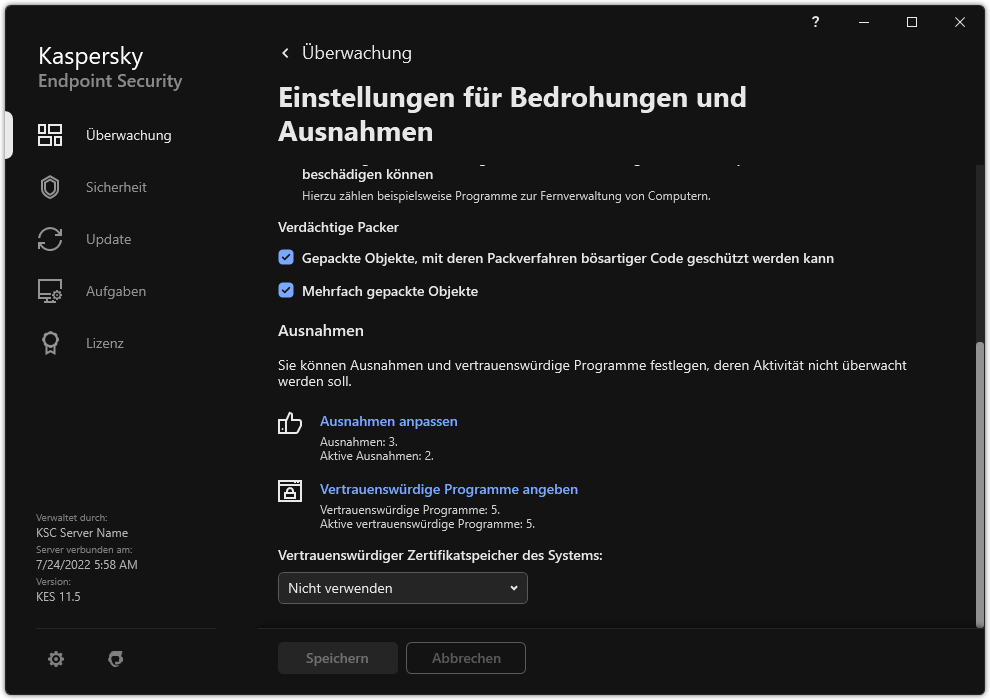Disable packed objects malicious code protection checkbox
This screenshot has height=700, width=990.
click(x=286, y=257)
